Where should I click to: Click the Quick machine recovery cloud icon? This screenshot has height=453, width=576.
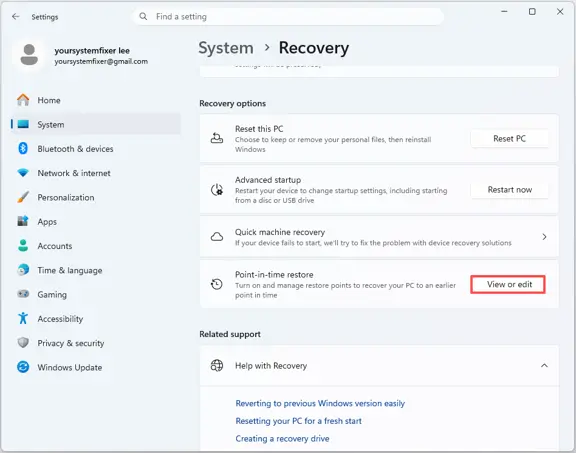tap(217, 237)
